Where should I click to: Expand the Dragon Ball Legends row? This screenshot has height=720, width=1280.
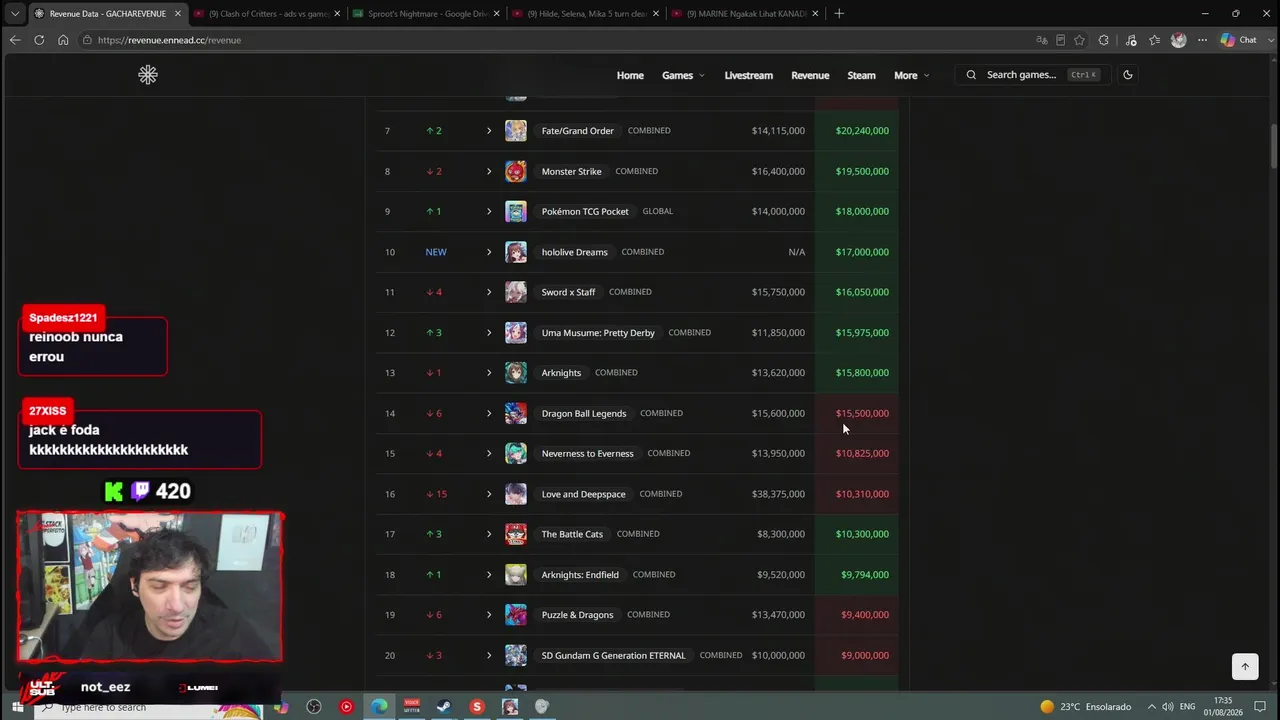pyautogui.click(x=489, y=413)
